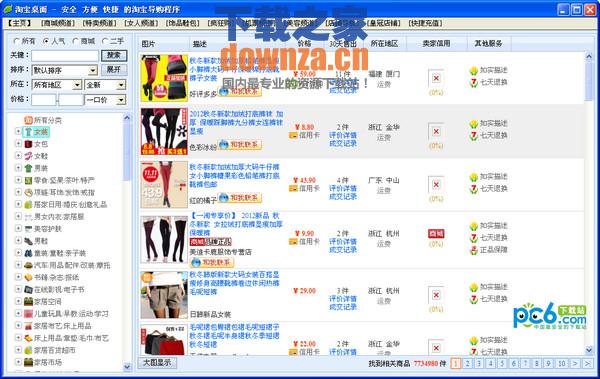Expand the 男鞋 tree node
The width and height of the screenshot is (600, 379).
coord(18,241)
